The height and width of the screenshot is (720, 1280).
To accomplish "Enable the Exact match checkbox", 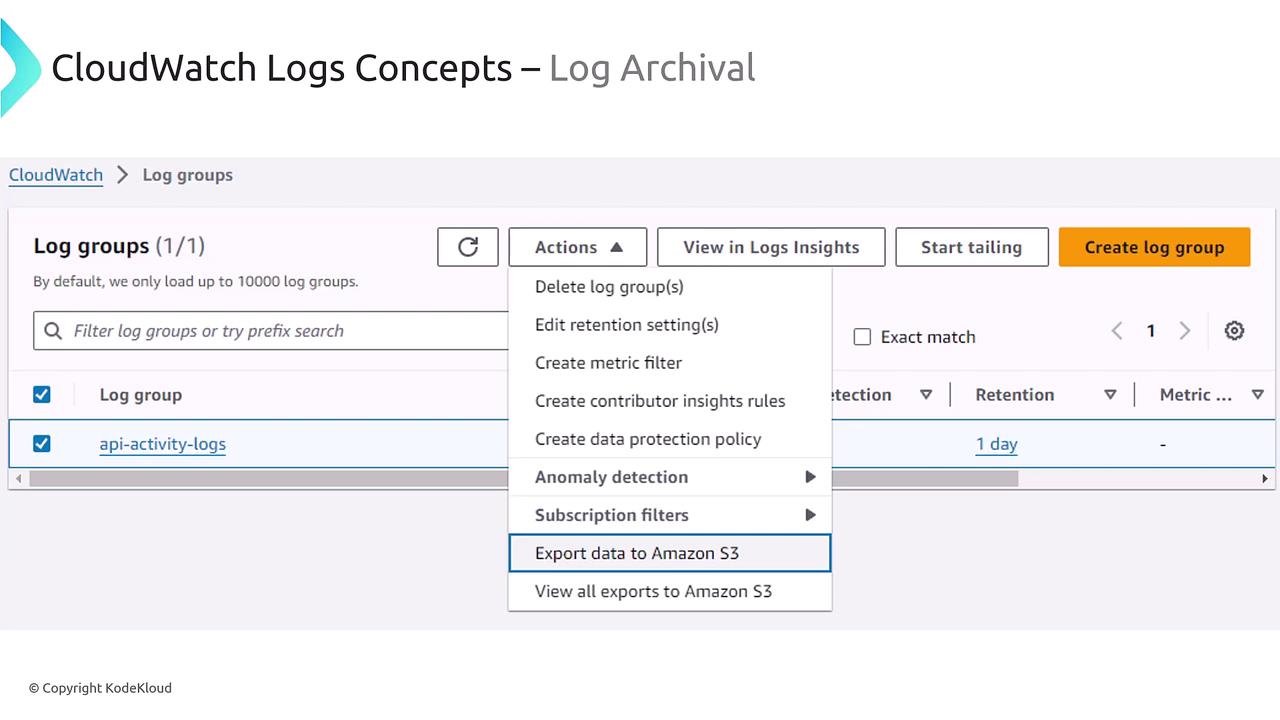I will click(x=862, y=337).
